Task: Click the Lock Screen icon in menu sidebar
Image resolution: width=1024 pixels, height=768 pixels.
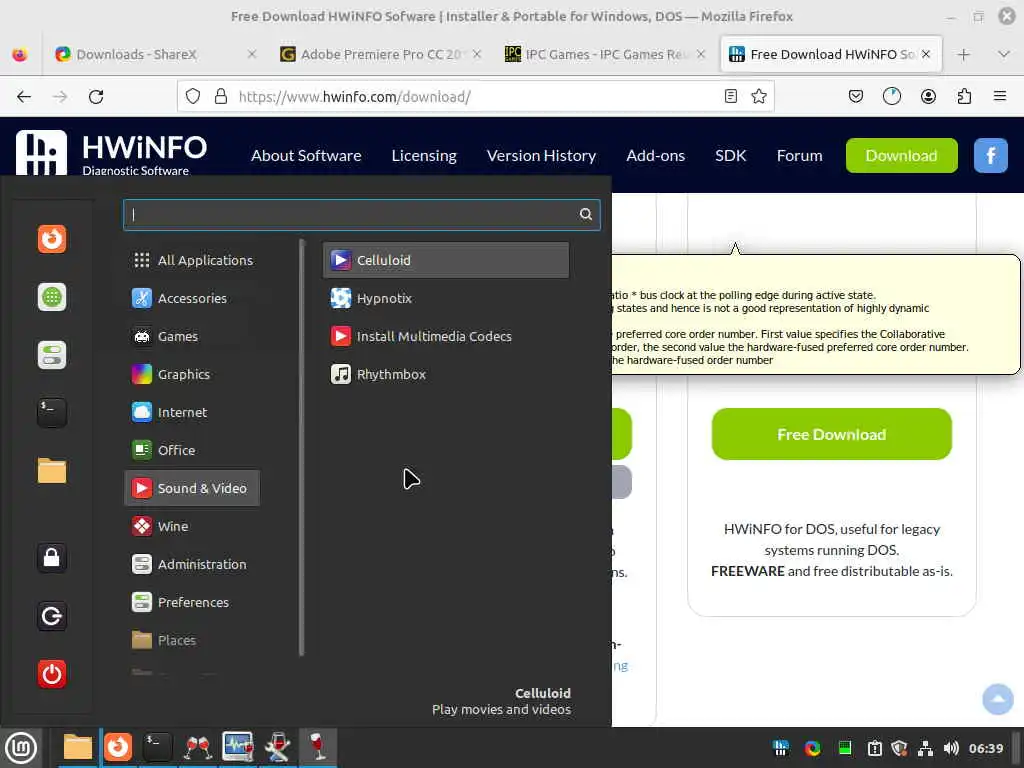Action: tap(52, 558)
